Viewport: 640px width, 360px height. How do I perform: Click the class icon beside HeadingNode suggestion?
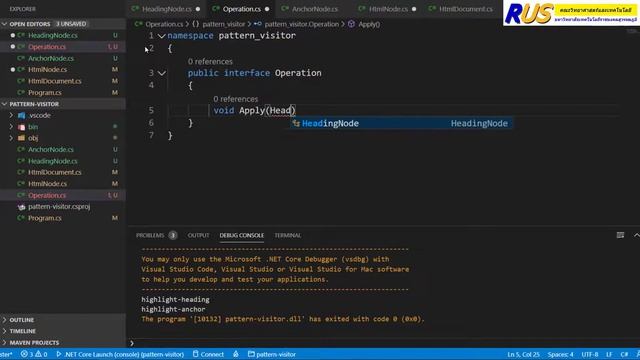point(296,123)
